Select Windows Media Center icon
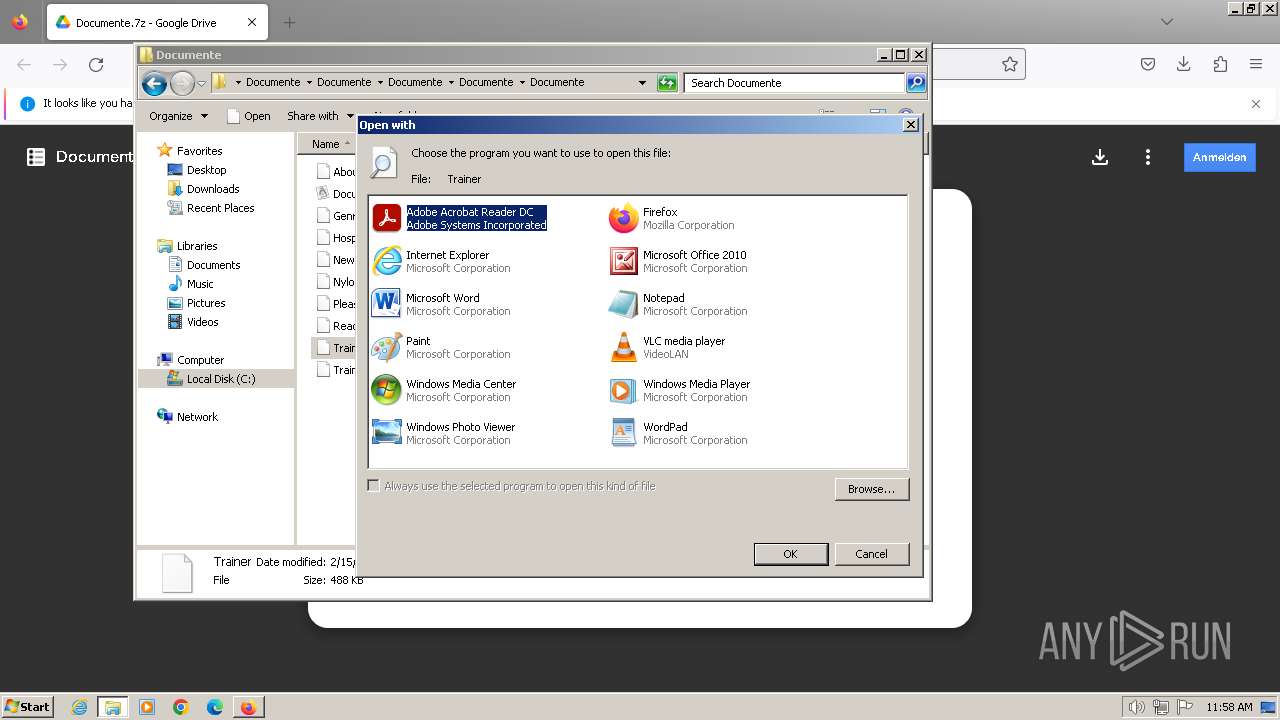The width and height of the screenshot is (1280, 720). point(387,390)
